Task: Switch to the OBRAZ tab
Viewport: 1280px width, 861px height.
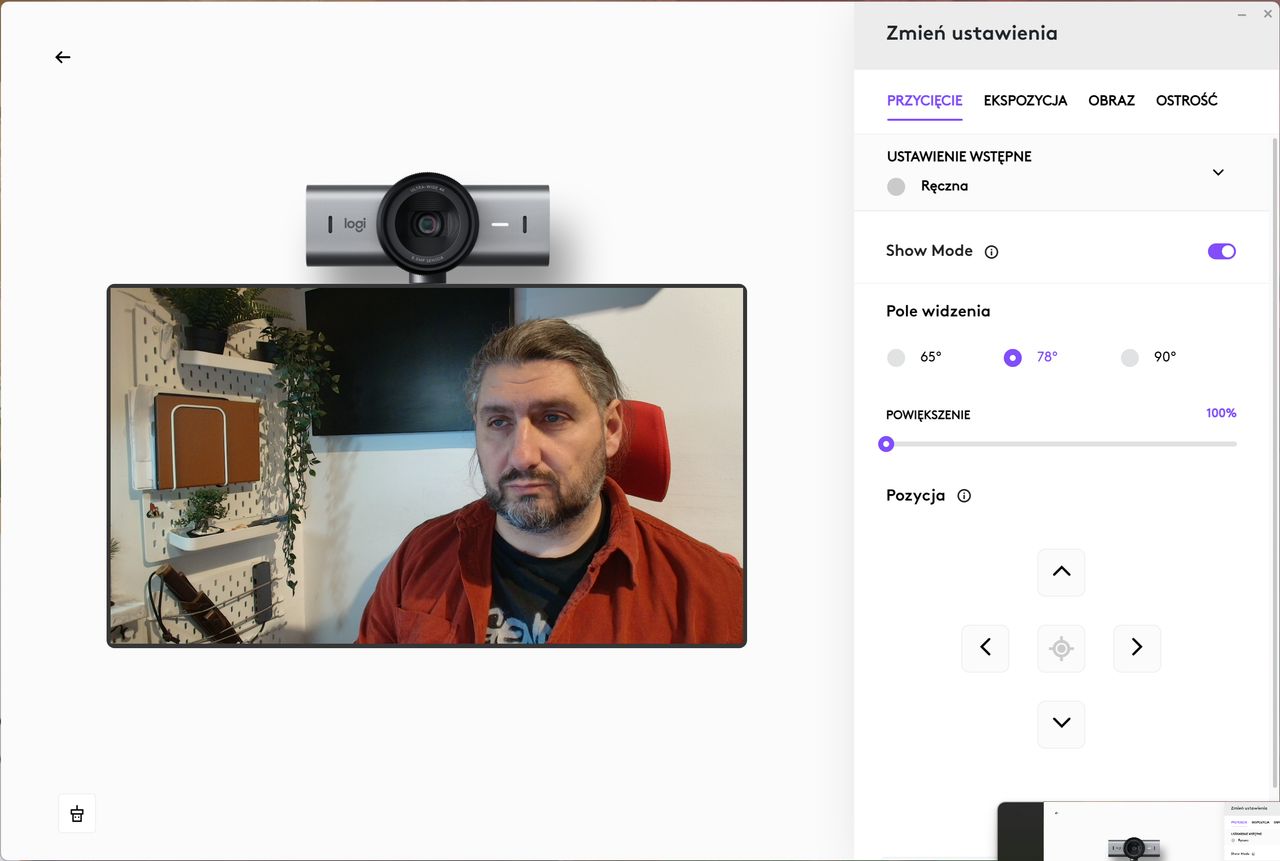Action: tap(1111, 101)
